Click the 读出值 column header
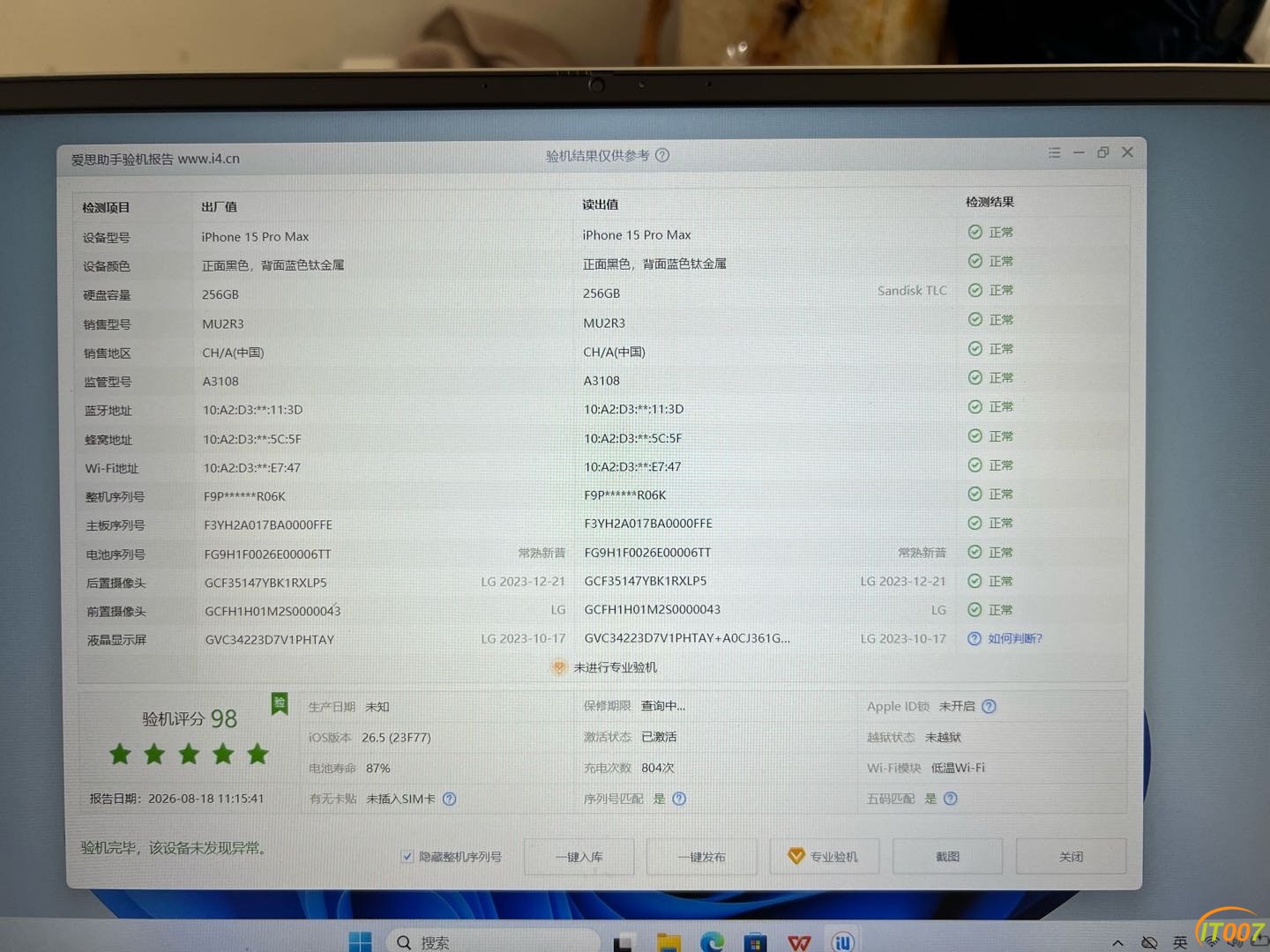1270x952 pixels. pyautogui.click(x=600, y=205)
